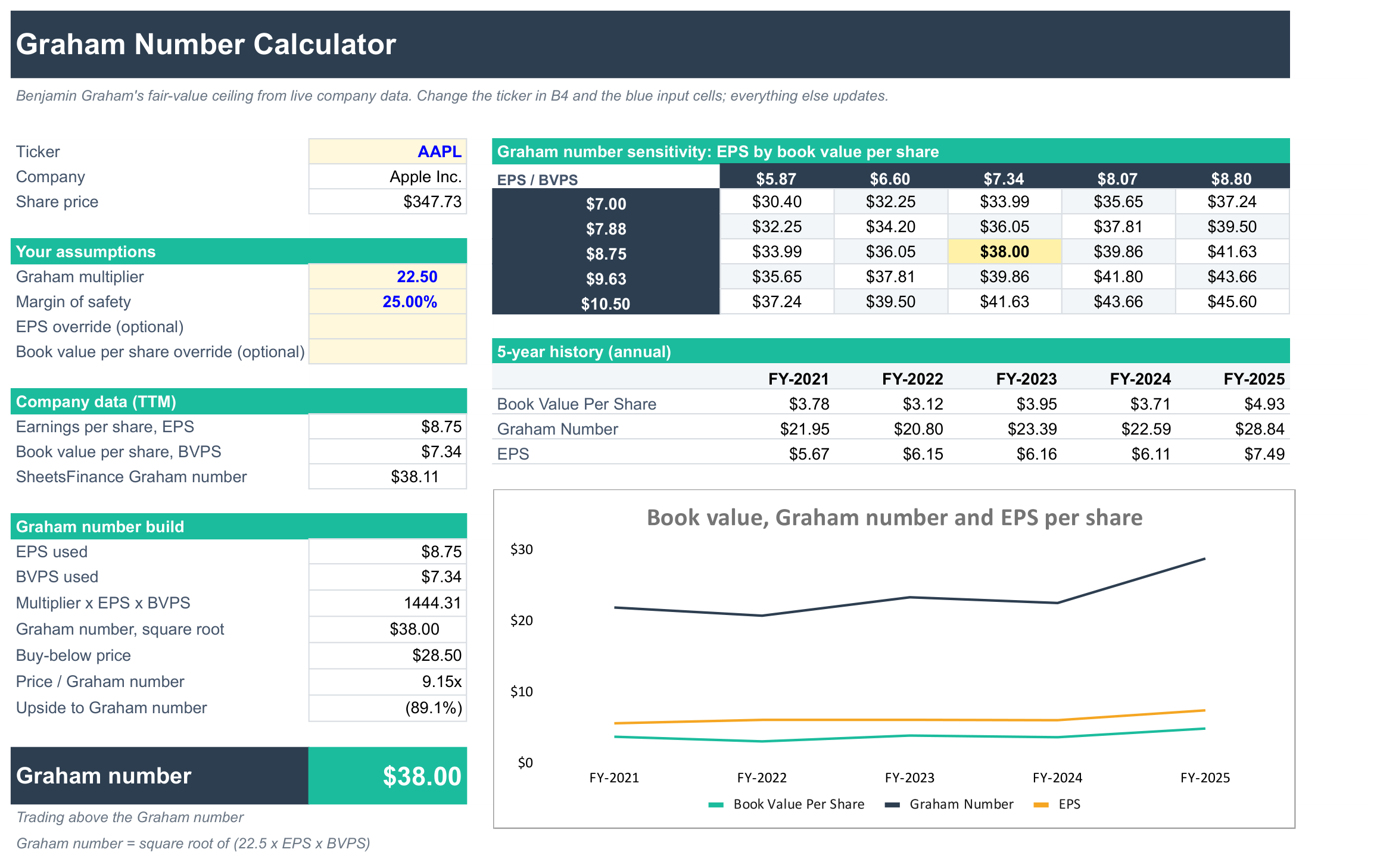Select the Trading above the Graham number note
Image resolution: width=1377 pixels, height=868 pixels.
(130, 817)
